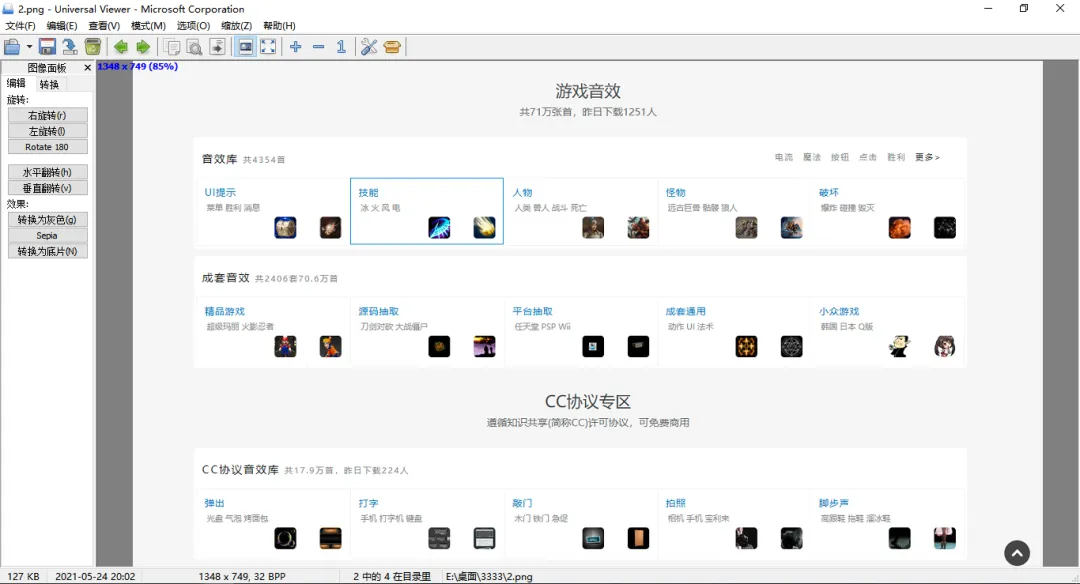Click the 胜利 tag in 音效库
Screen dimensions: 1080x584
896,157
